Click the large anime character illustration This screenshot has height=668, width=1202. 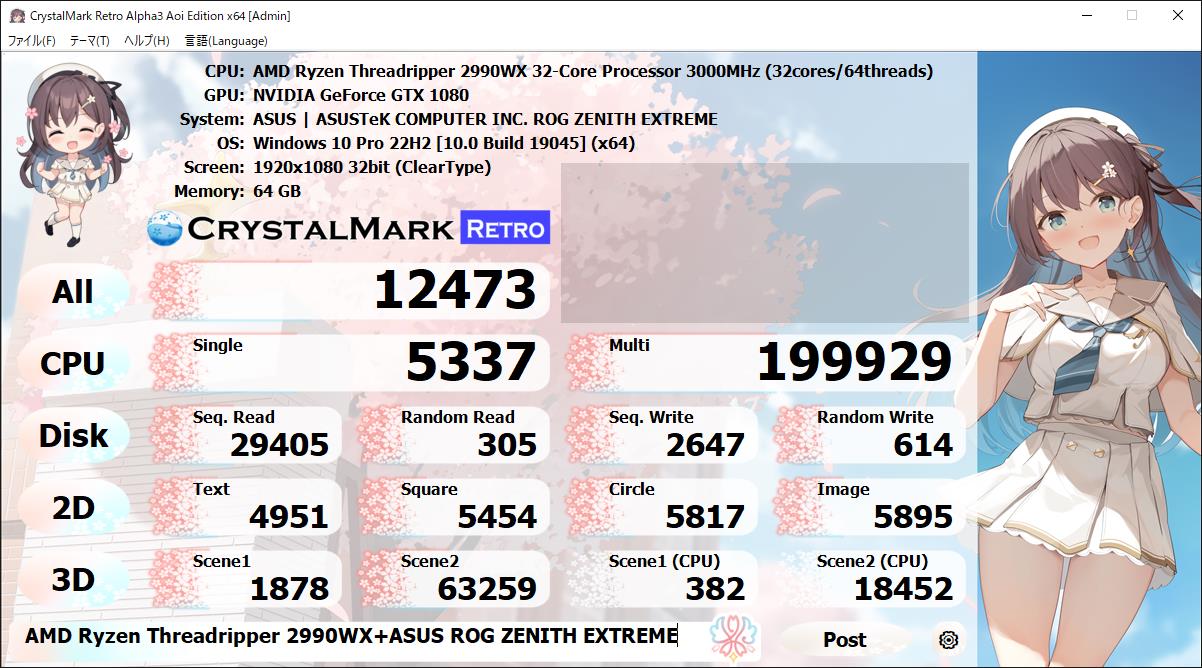point(1090,360)
